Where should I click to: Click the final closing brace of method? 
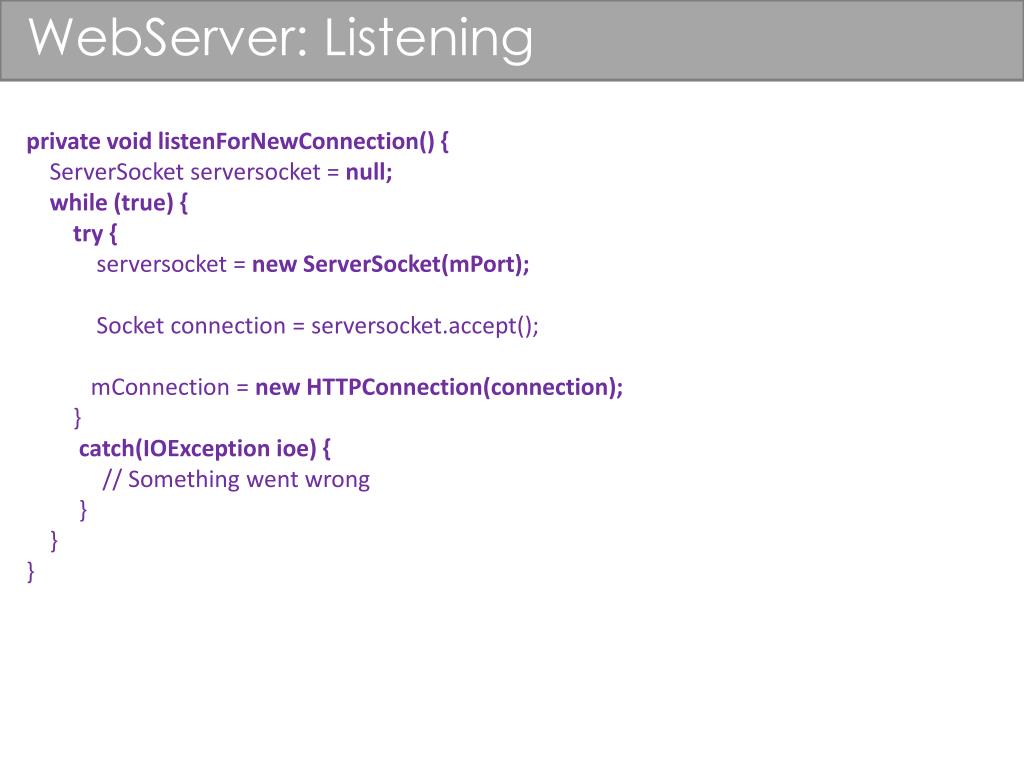[x=31, y=571]
